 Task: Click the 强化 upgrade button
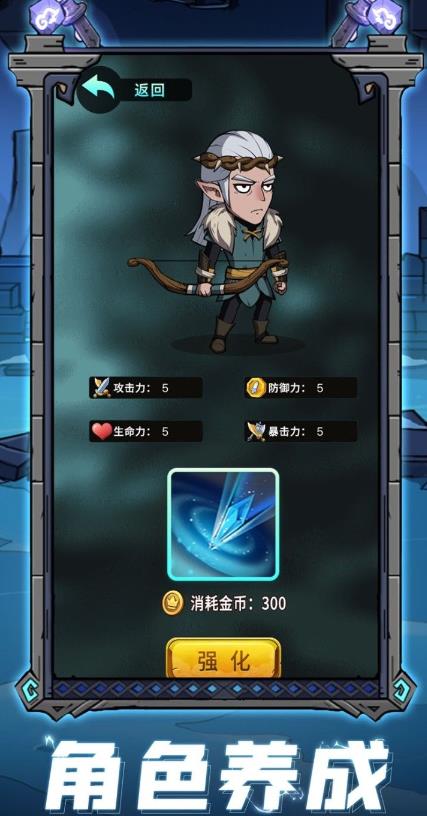pyautogui.click(x=224, y=658)
